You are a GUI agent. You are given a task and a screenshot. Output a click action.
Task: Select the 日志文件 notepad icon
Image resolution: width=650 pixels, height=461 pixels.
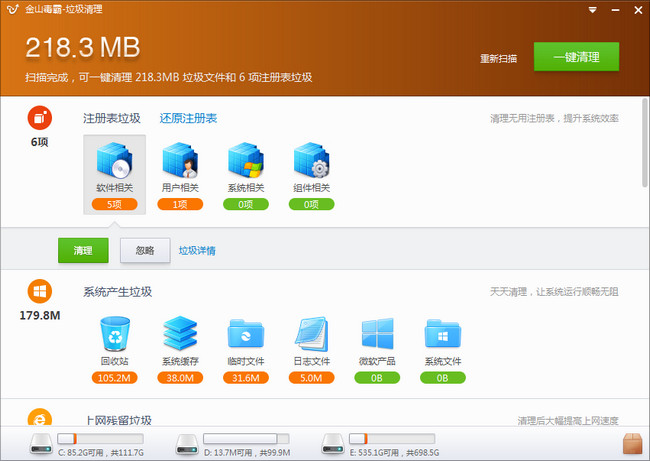[311, 334]
